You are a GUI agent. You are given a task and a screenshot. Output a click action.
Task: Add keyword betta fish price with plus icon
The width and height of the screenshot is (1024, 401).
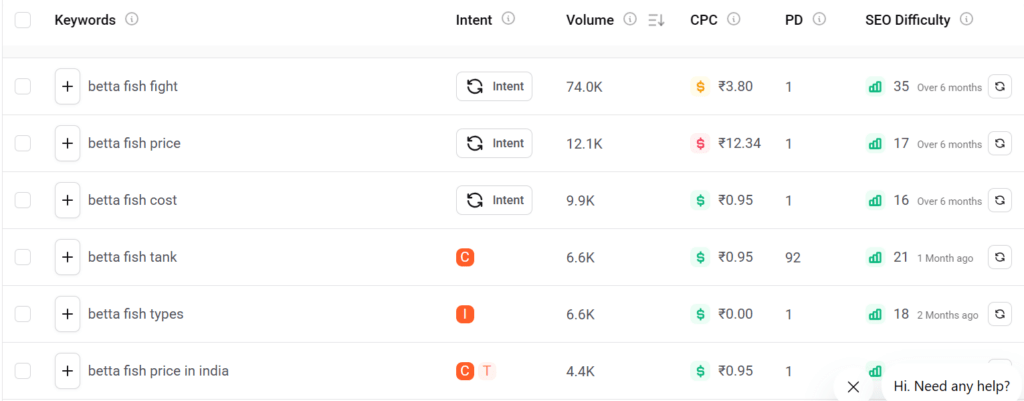pos(67,143)
